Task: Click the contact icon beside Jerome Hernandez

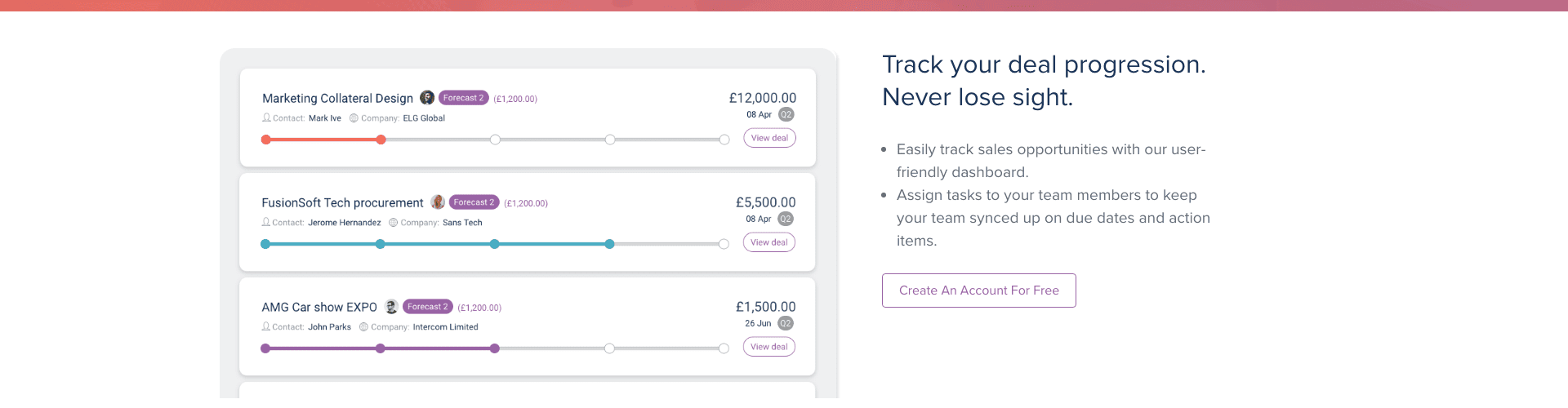Action: tap(265, 222)
